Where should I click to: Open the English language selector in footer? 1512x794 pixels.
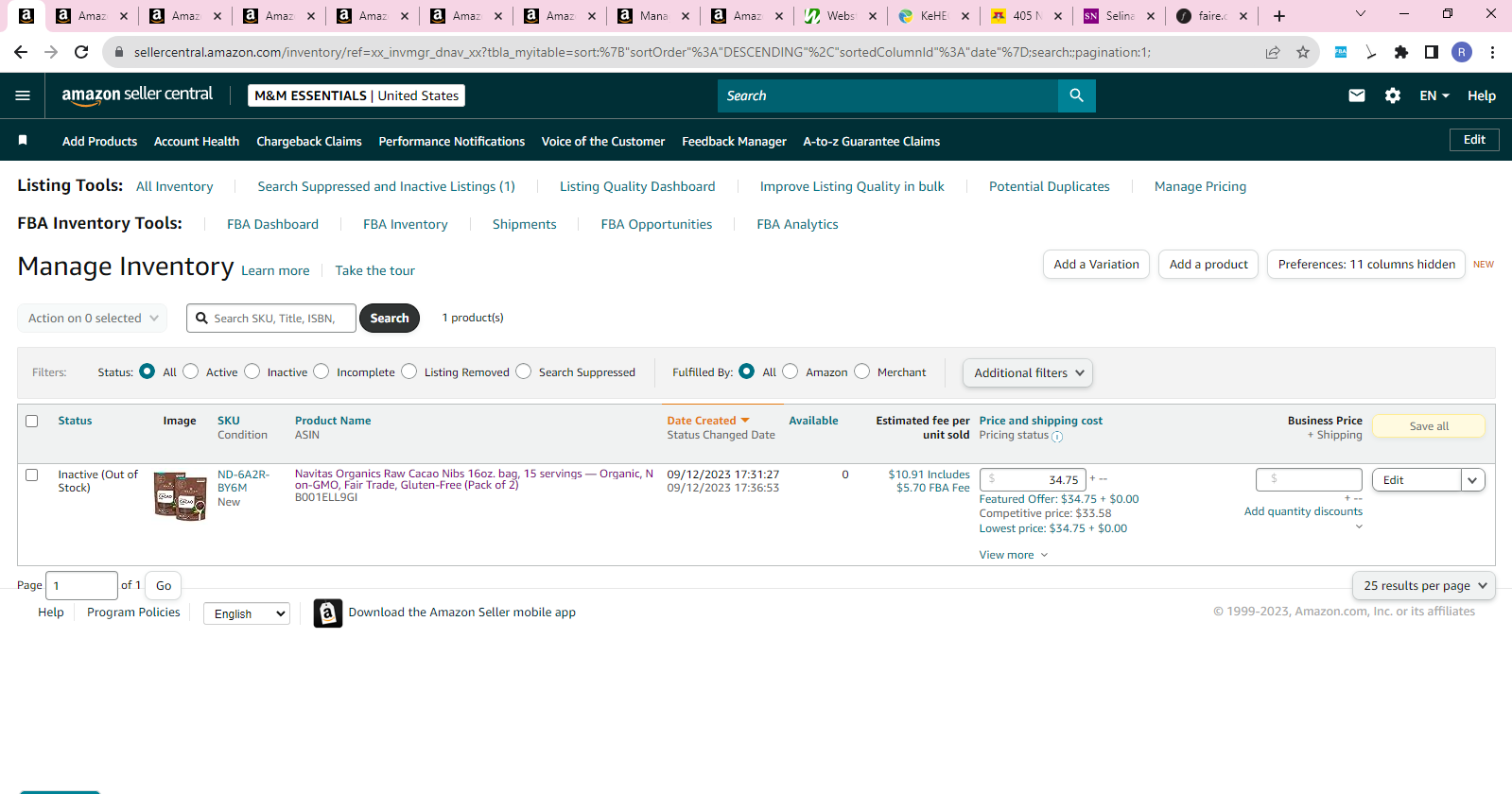coord(247,613)
